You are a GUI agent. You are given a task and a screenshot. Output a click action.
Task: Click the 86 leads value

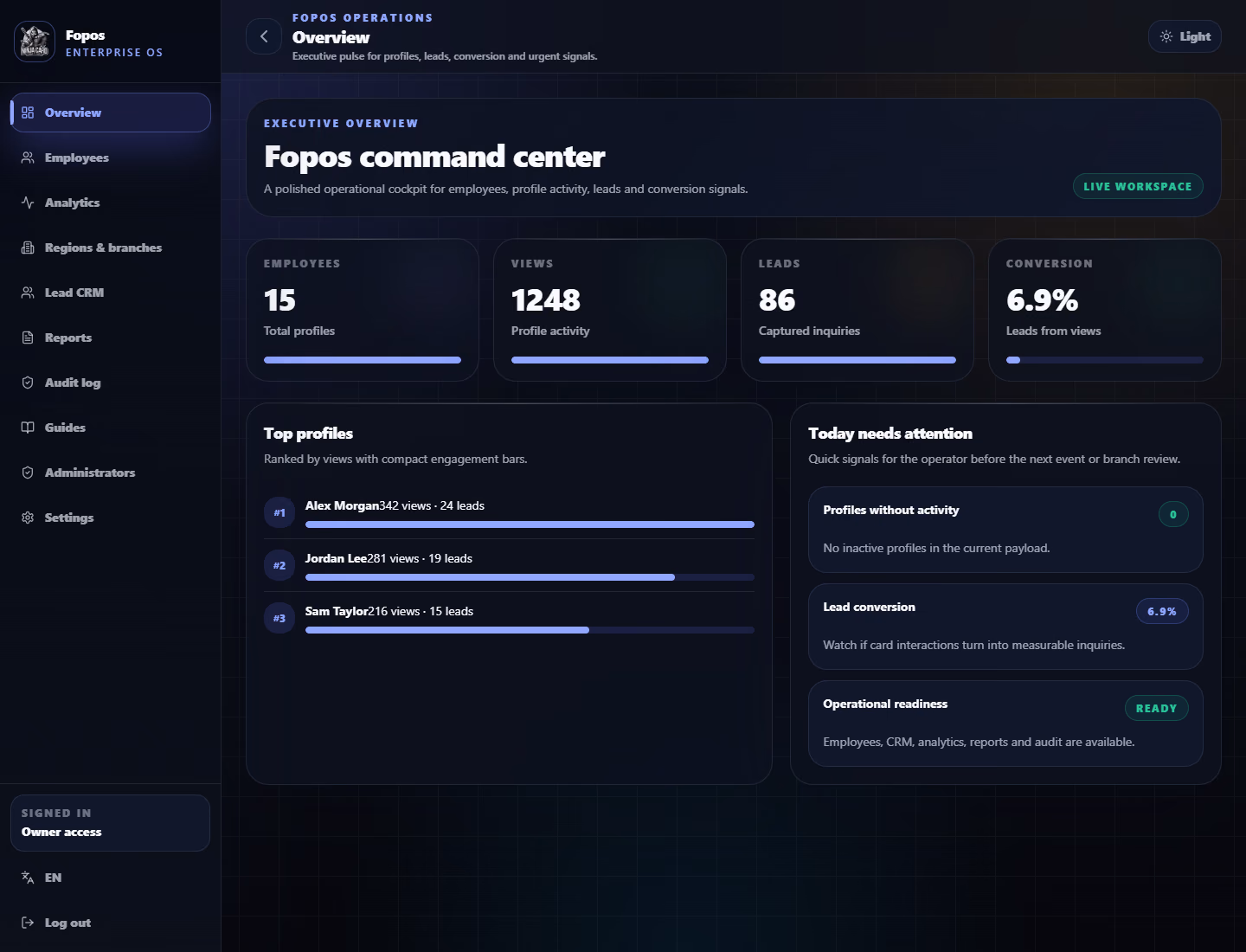tap(777, 300)
